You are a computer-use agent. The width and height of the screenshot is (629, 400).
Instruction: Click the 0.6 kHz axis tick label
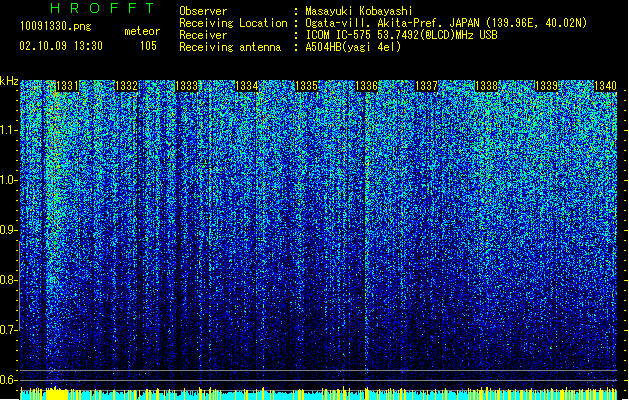8,380
